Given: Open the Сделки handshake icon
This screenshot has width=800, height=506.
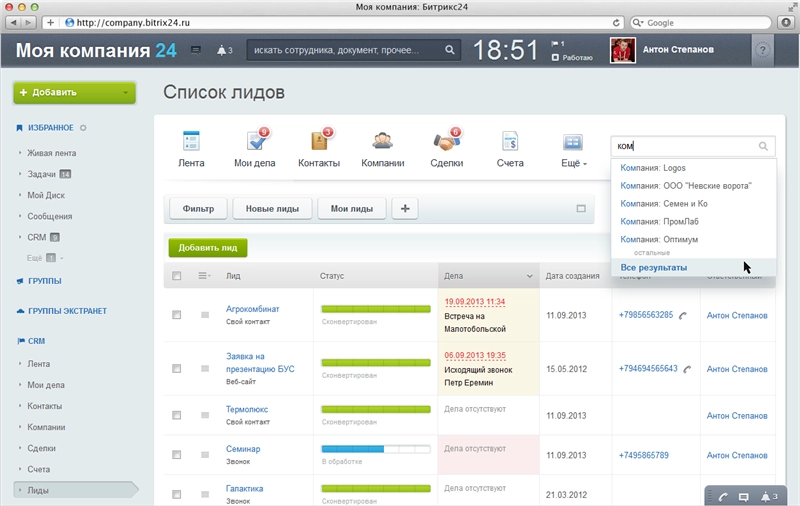Looking at the screenshot, I should (x=446, y=142).
